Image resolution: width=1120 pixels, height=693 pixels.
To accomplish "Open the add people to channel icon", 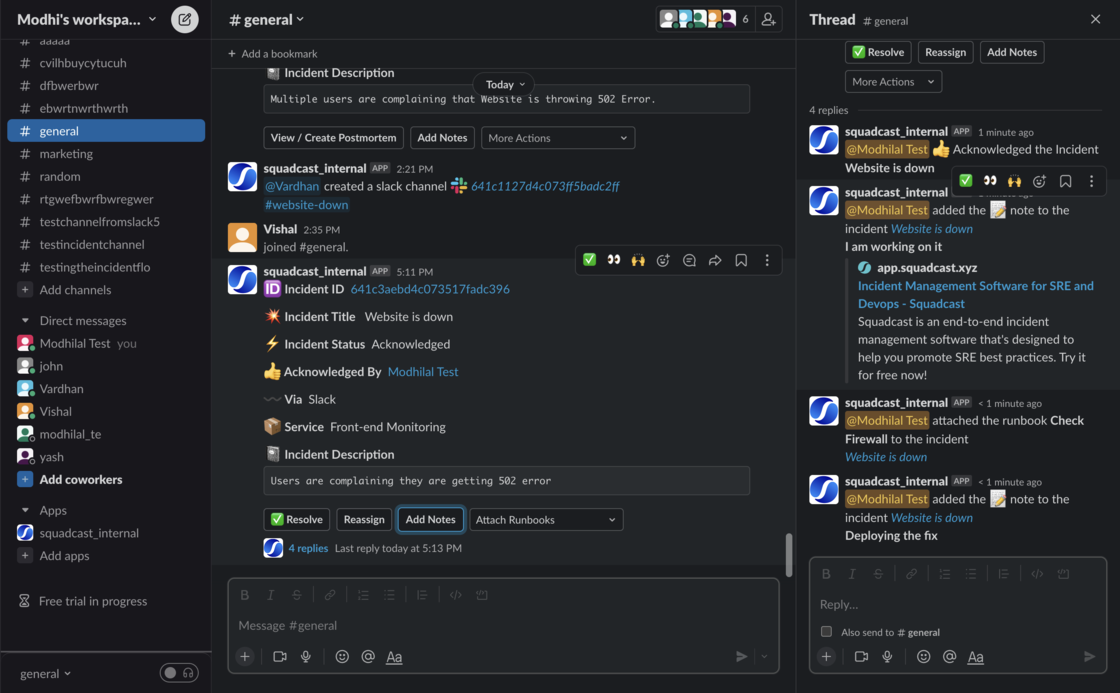I will pyautogui.click(x=769, y=19).
